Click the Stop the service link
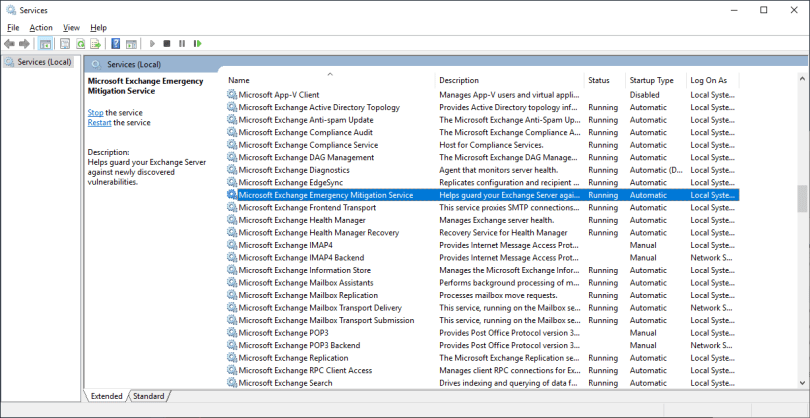Image resolution: width=810 pixels, height=418 pixels. 95,113
